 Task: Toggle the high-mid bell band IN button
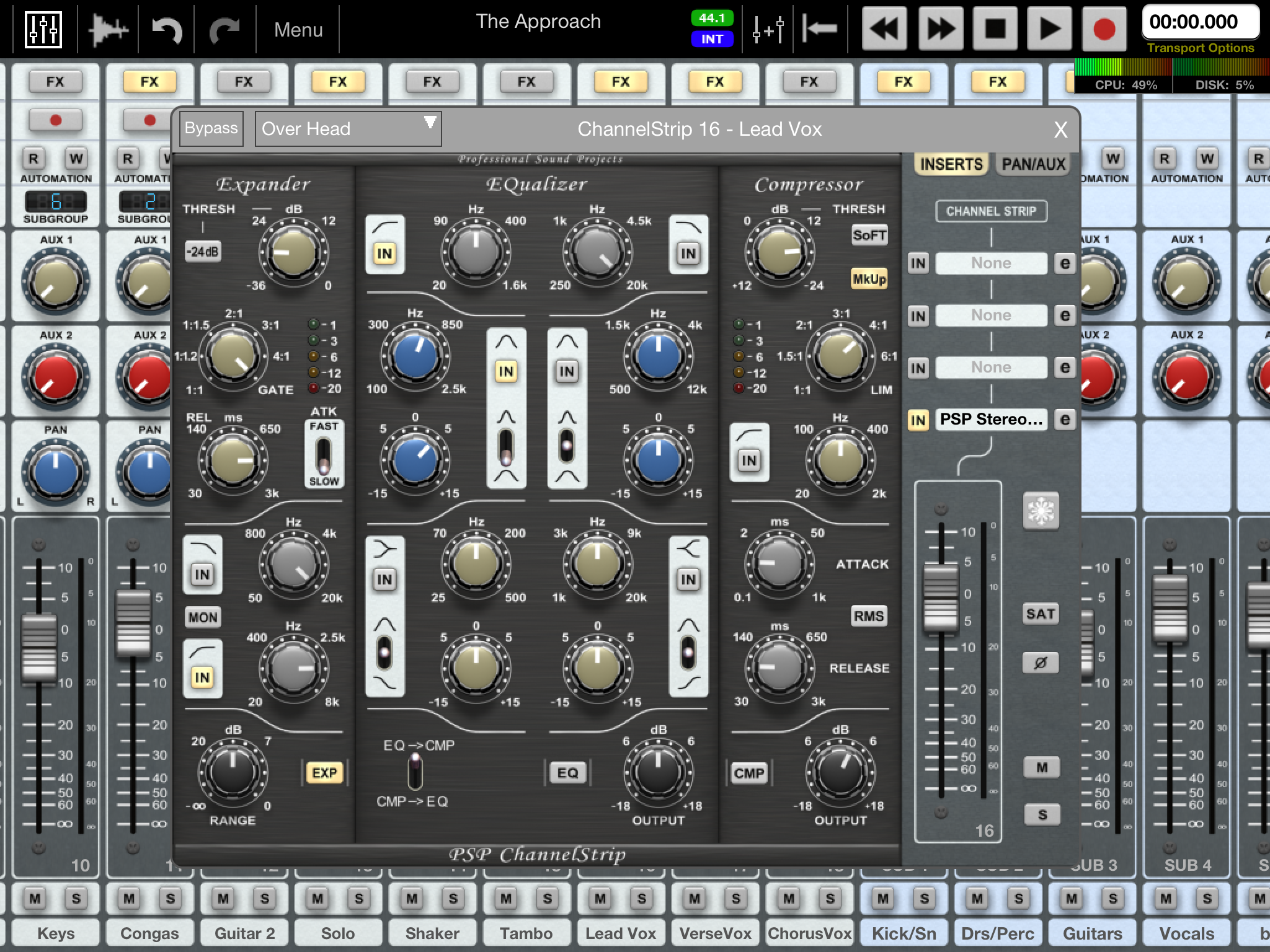567,371
